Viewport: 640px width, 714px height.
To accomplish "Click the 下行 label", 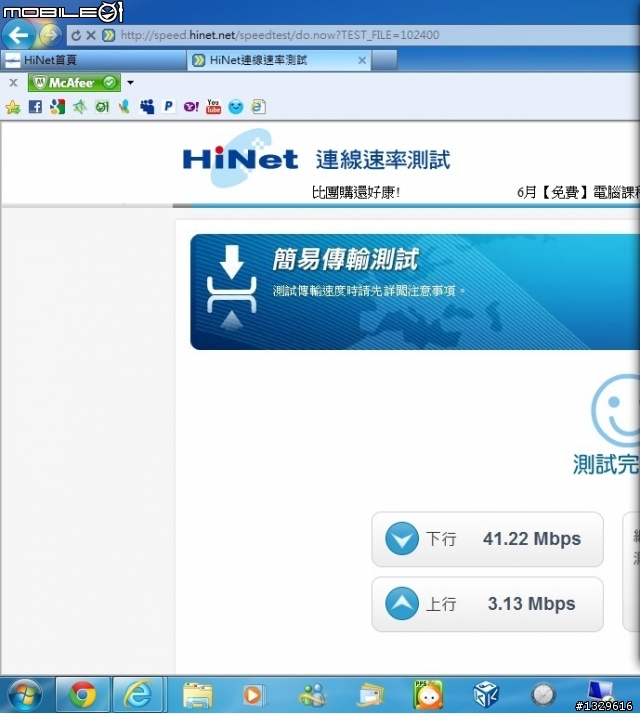I will point(441,539).
